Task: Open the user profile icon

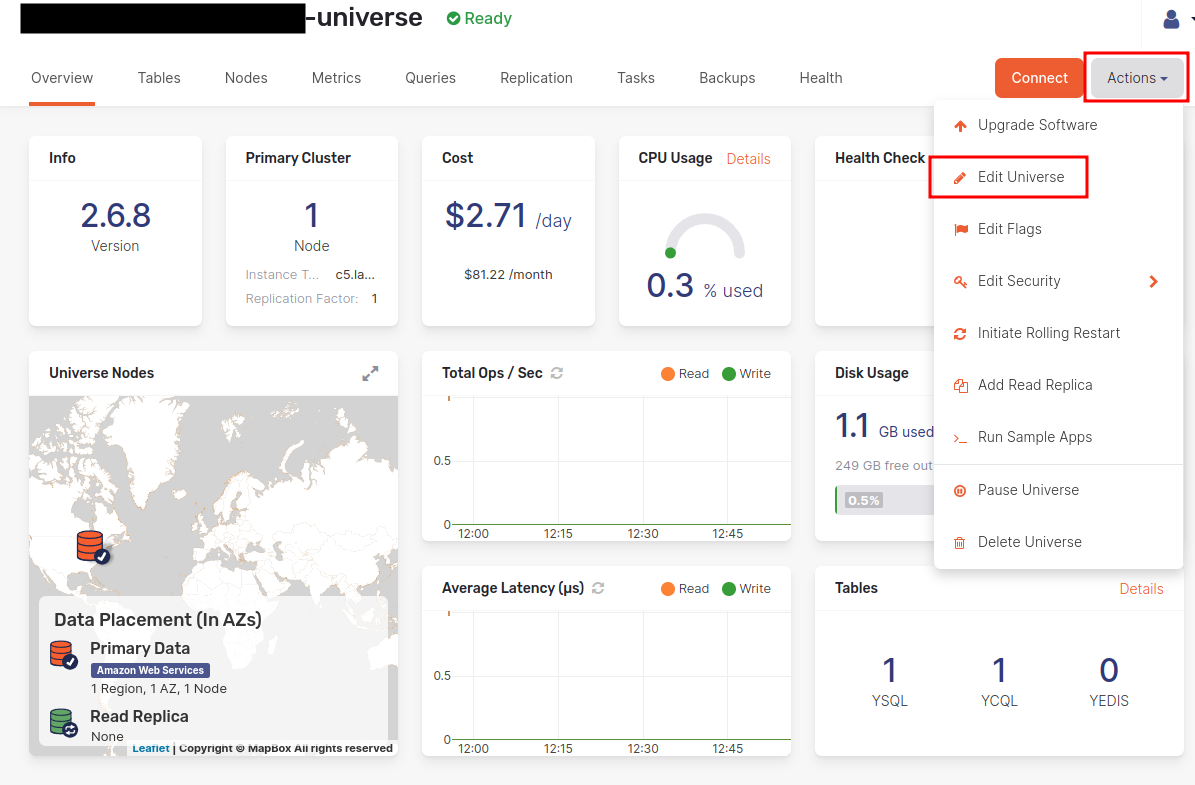Action: (1169, 18)
